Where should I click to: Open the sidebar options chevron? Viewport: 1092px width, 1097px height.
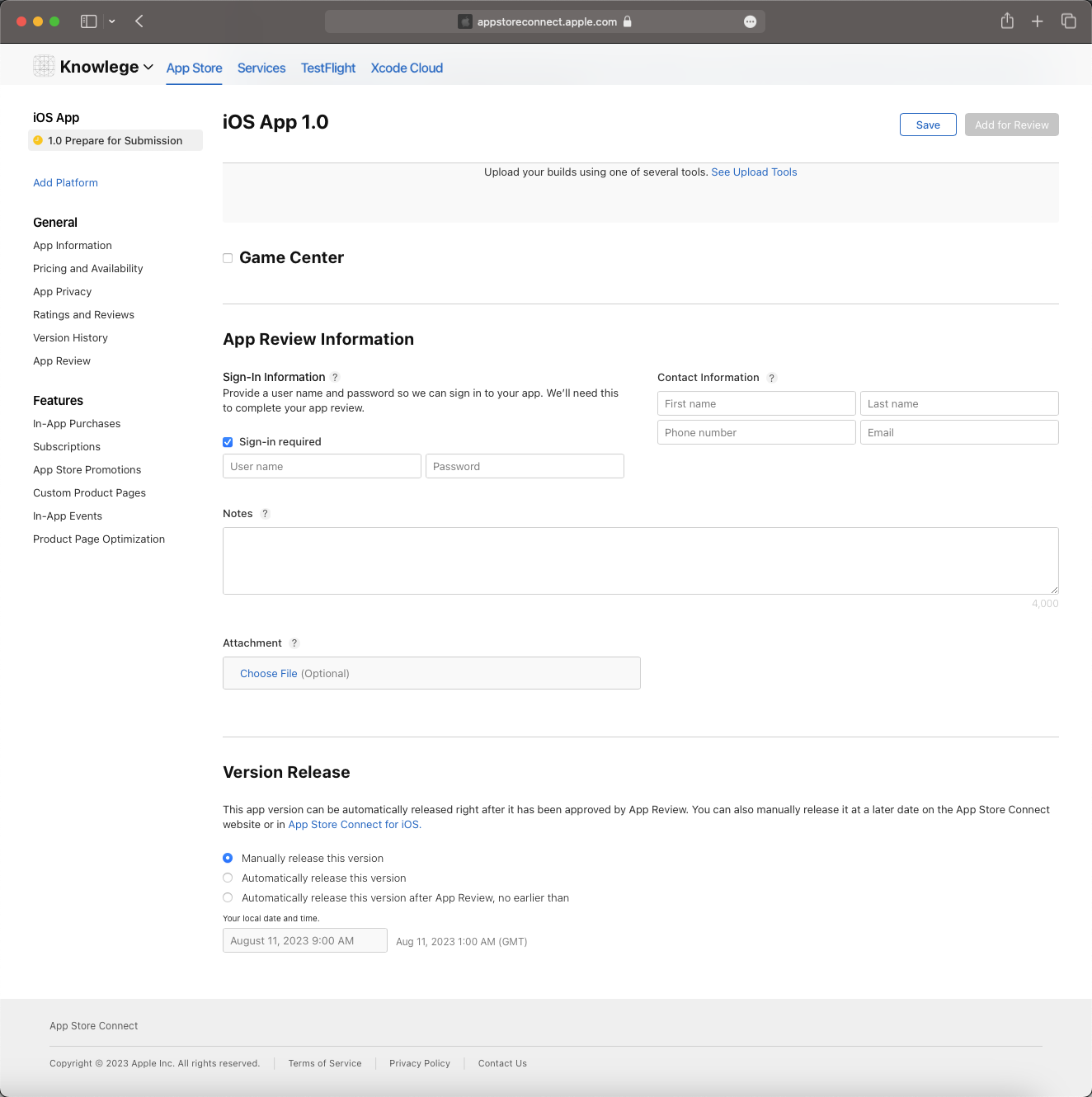click(112, 21)
